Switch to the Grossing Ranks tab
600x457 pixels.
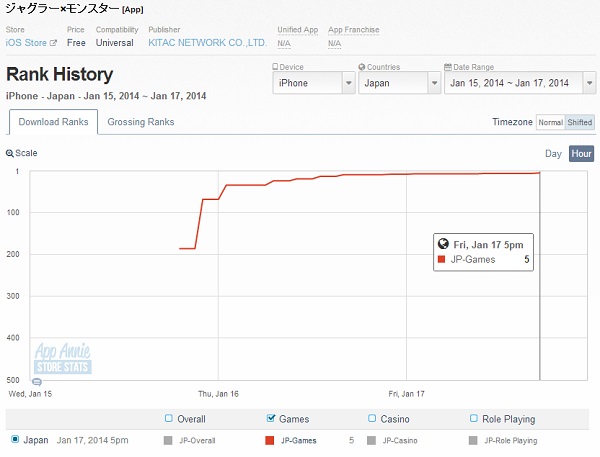(141, 122)
